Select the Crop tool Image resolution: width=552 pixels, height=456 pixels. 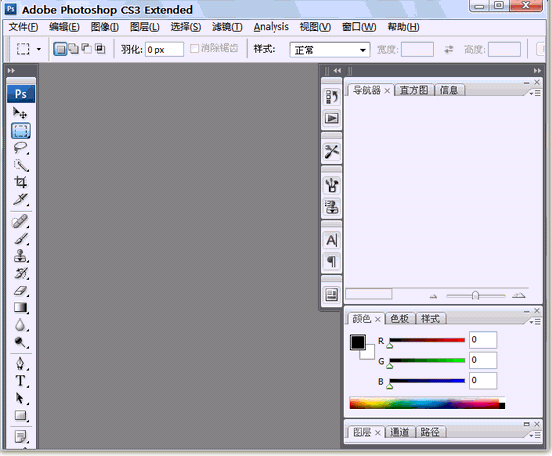click(20, 182)
